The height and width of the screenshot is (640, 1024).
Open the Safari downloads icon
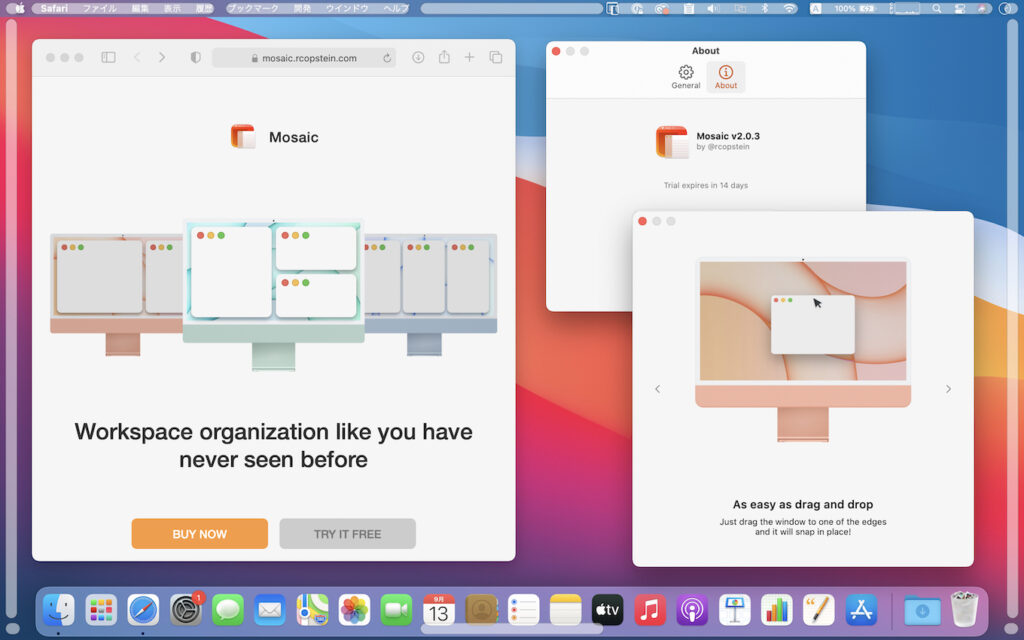(418, 58)
